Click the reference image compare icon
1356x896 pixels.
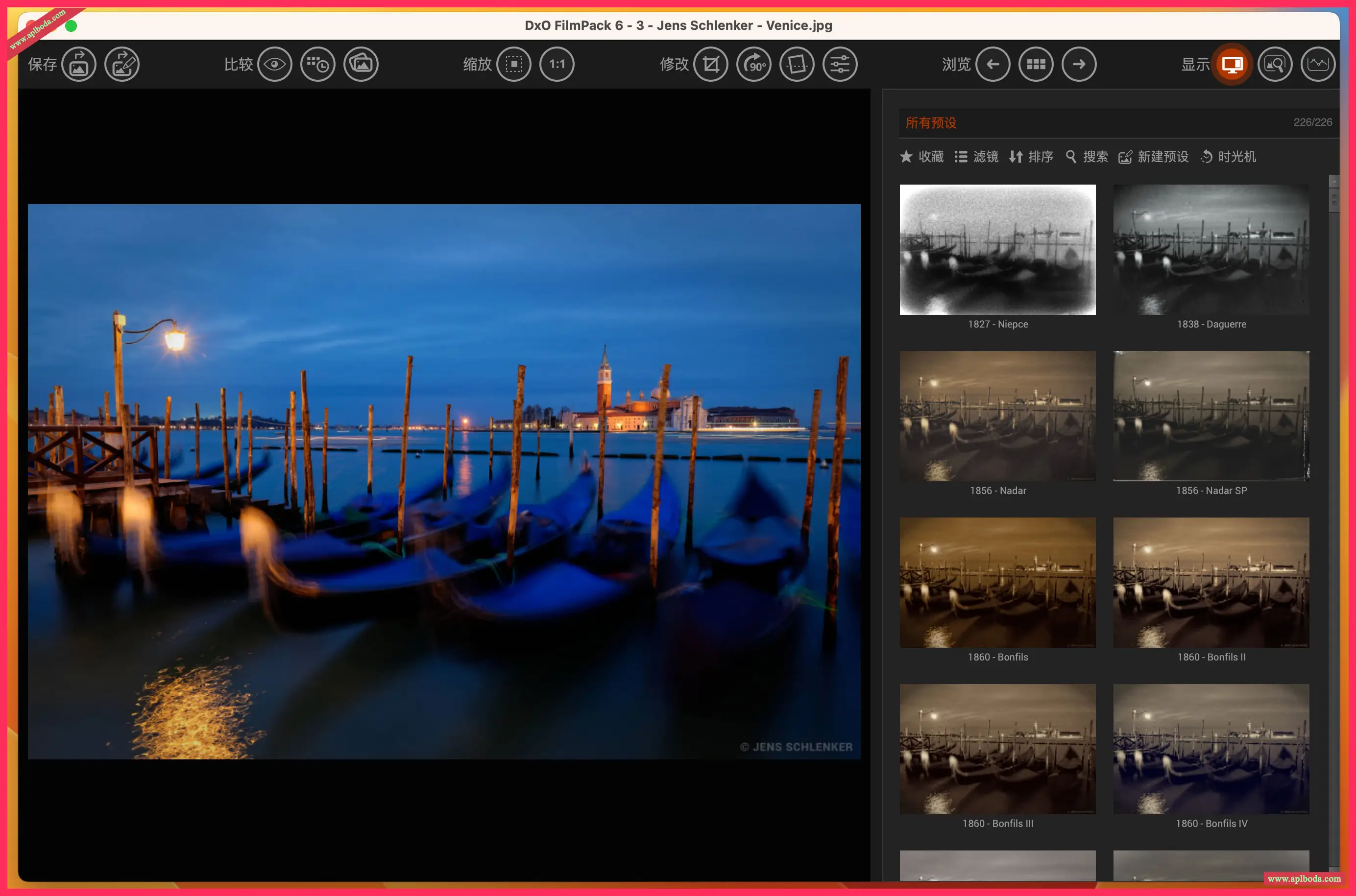(x=361, y=64)
